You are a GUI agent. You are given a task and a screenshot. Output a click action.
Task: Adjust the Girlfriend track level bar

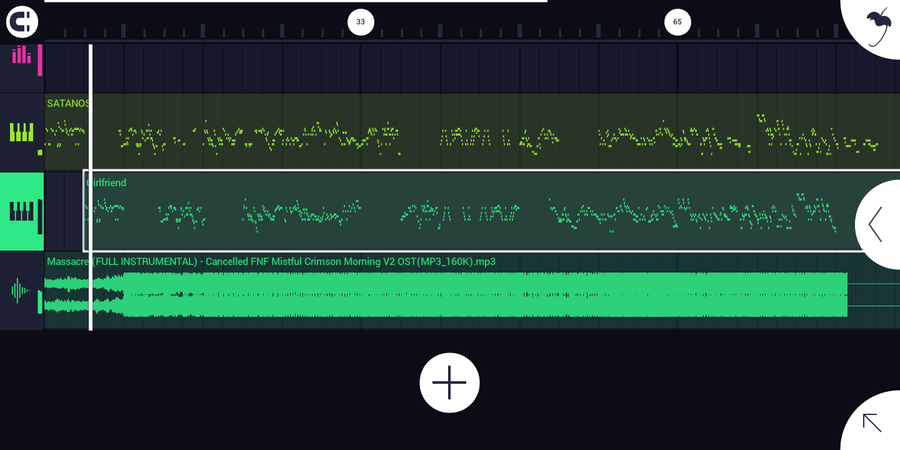click(40, 216)
